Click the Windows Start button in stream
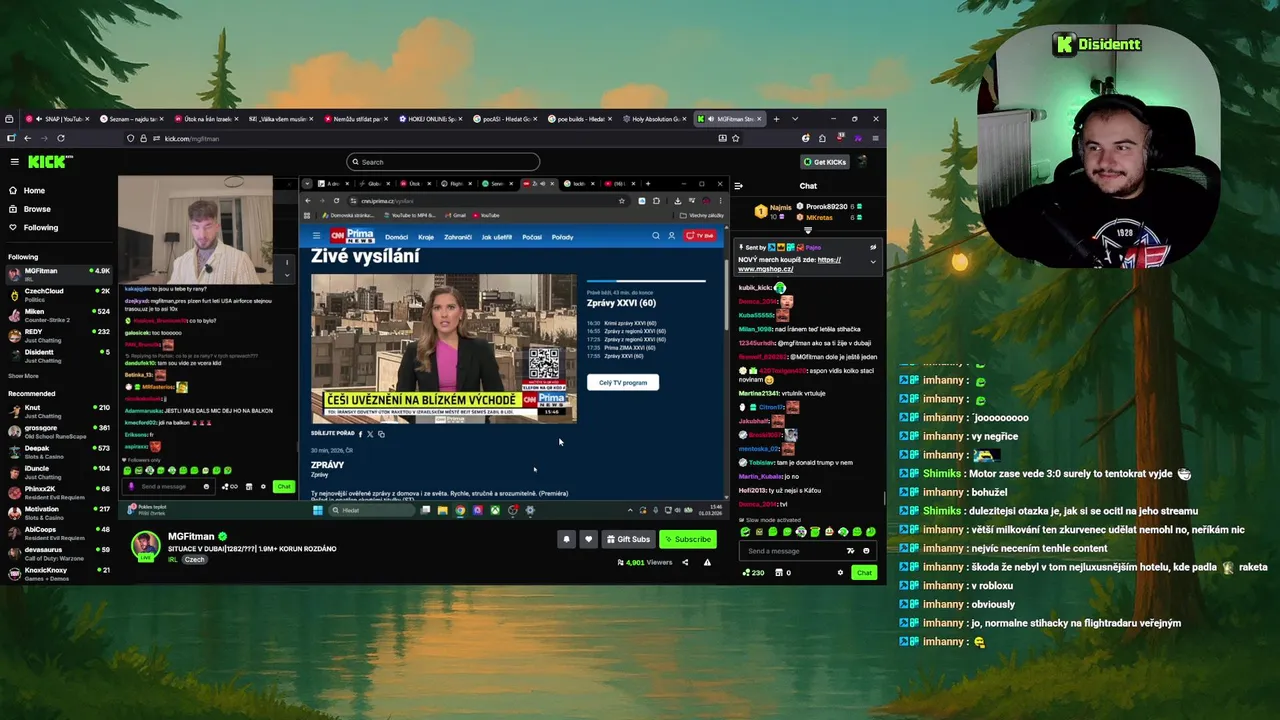The image size is (1280, 720). coord(318,510)
